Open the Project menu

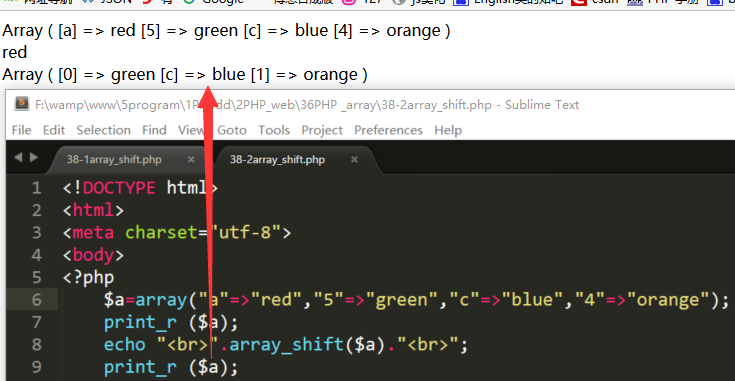click(322, 130)
